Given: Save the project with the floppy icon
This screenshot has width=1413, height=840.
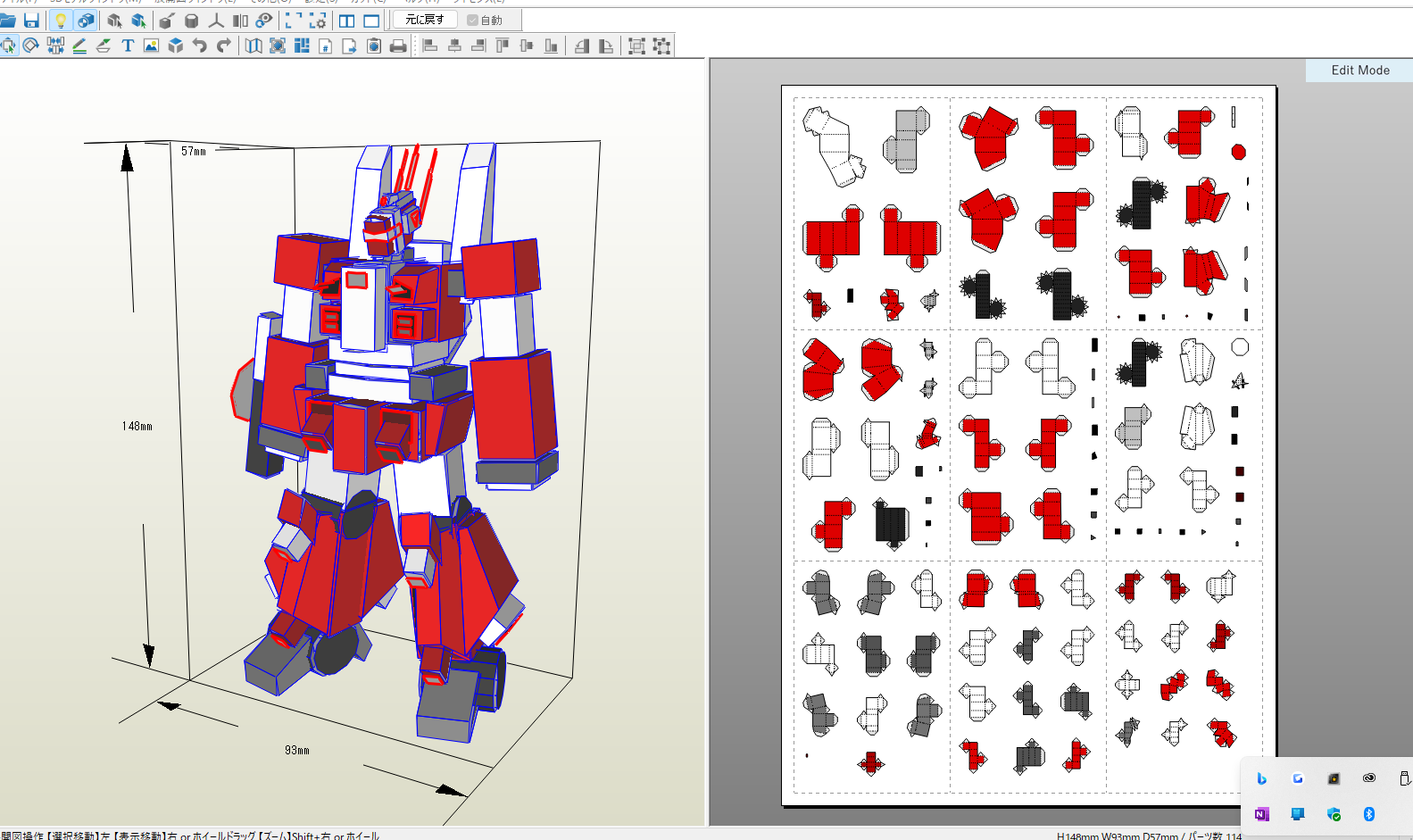Looking at the screenshot, I should pos(31,21).
